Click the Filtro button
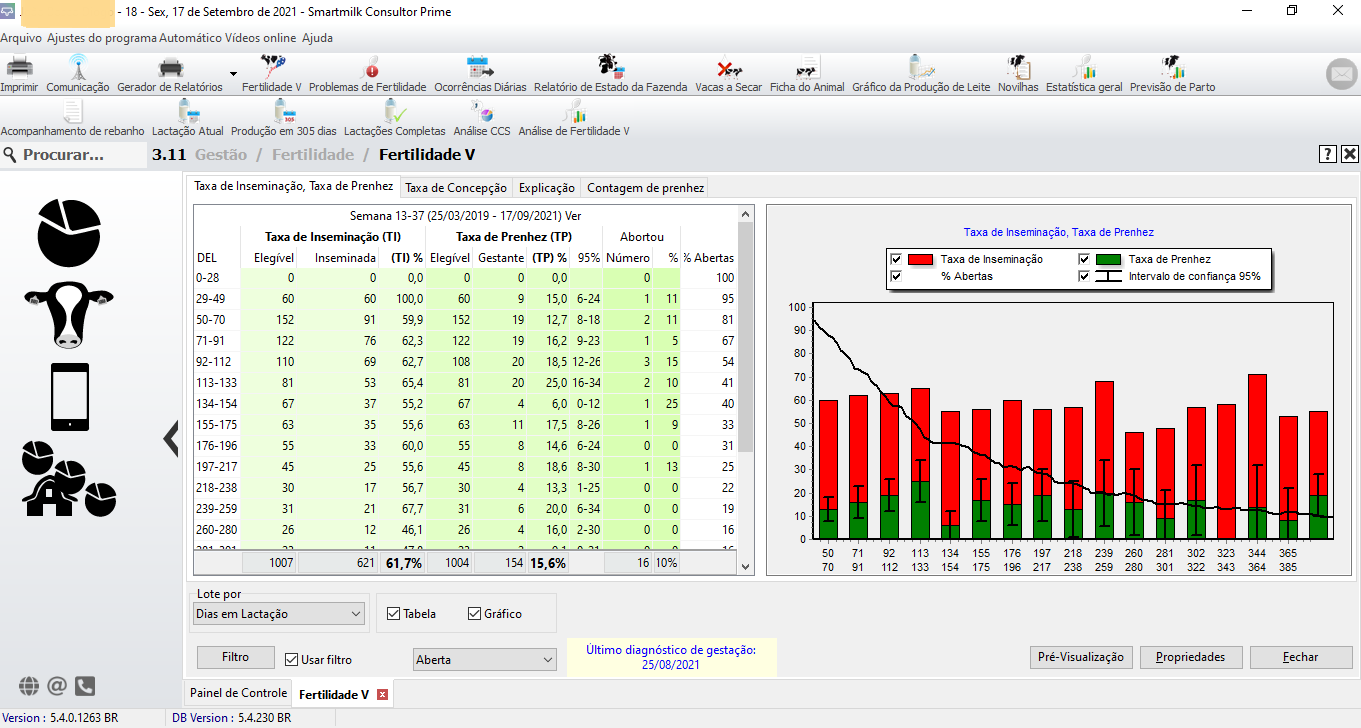 tap(235, 657)
